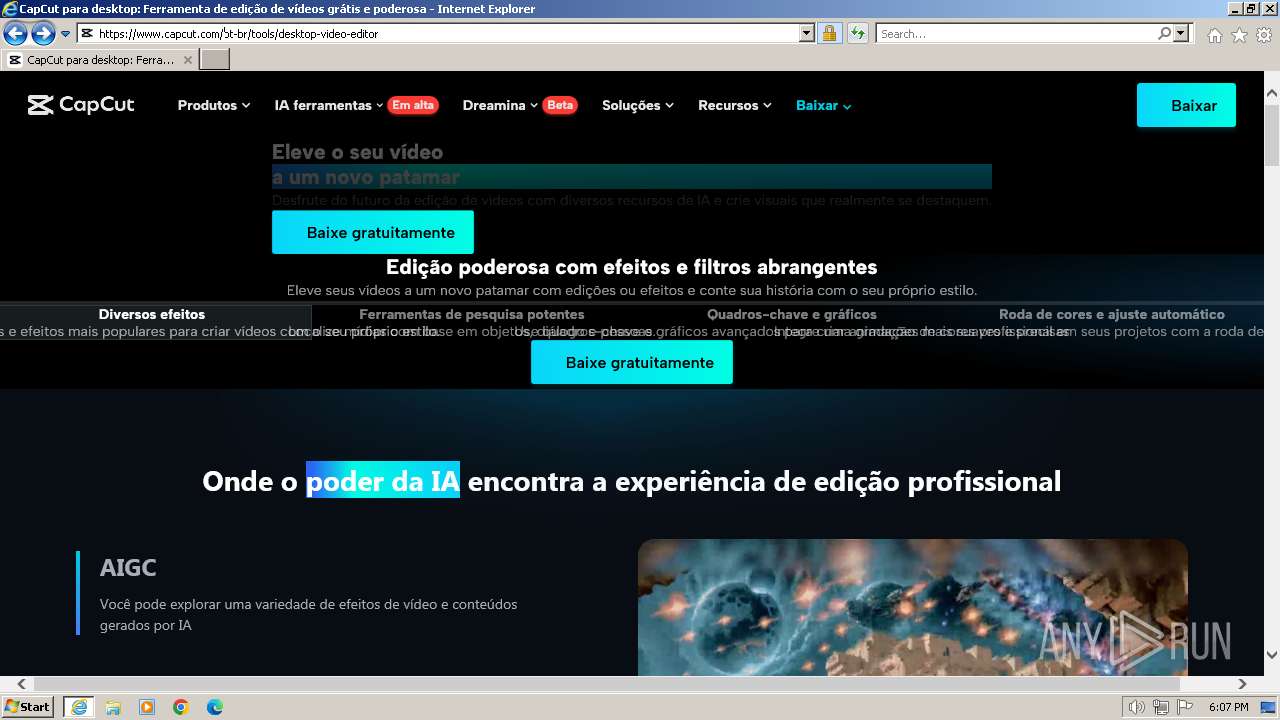The height and width of the screenshot is (720, 1280).
Task: Open the recent pages dropdown arrow
Action: point(65,34)
